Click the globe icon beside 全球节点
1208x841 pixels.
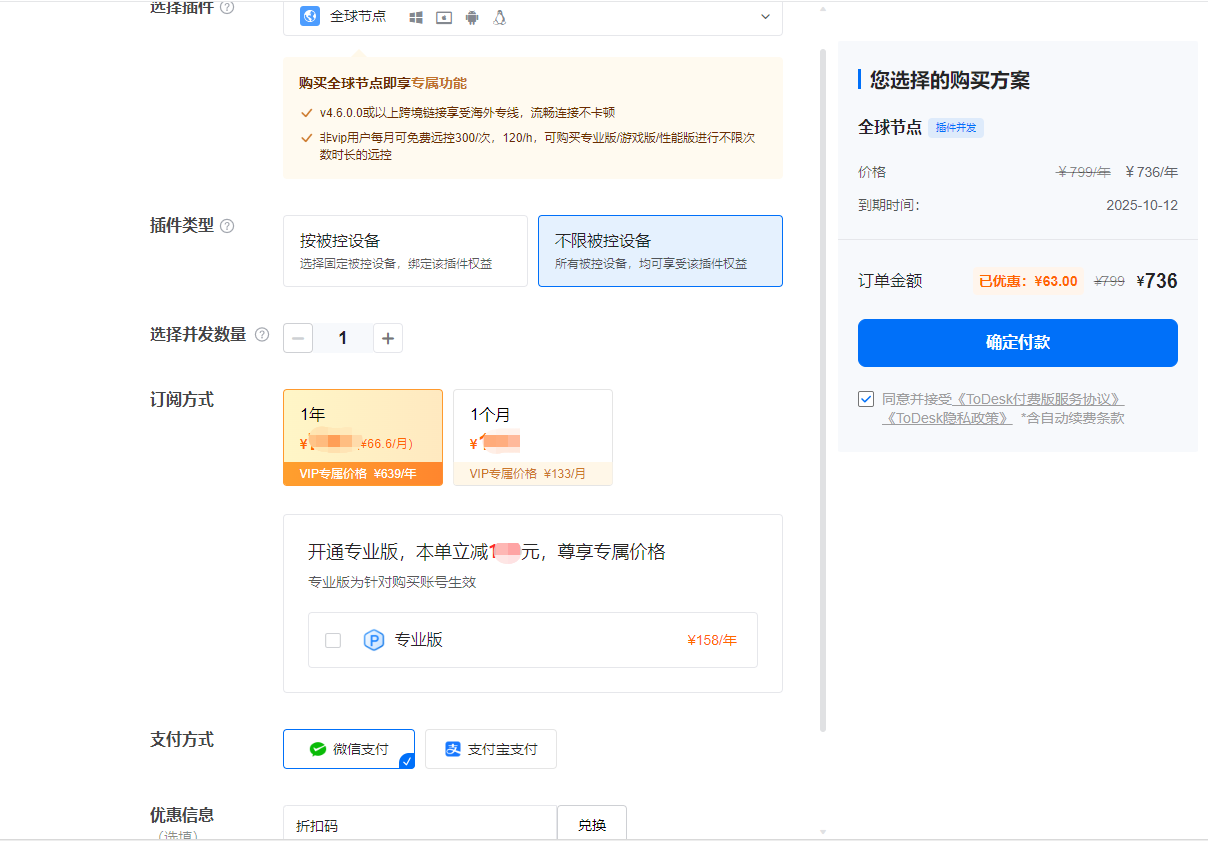point(310,16)
